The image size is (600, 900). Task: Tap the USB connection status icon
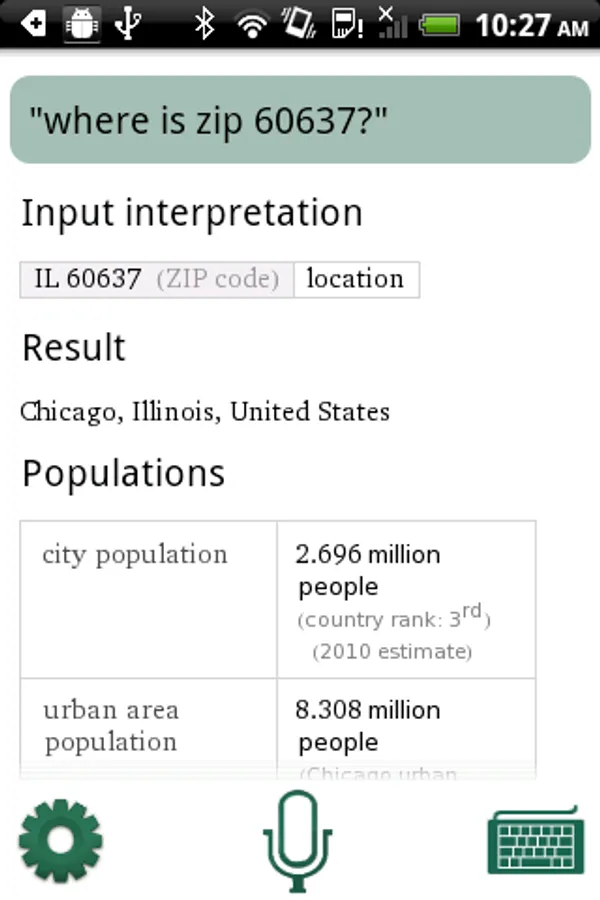pos(127,24)
